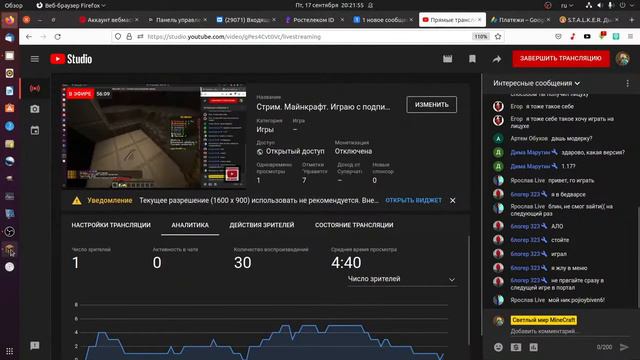Dismiss the resolution notification with X
Viewport: 640px width, 360px height.
click(x=452, y=200)
